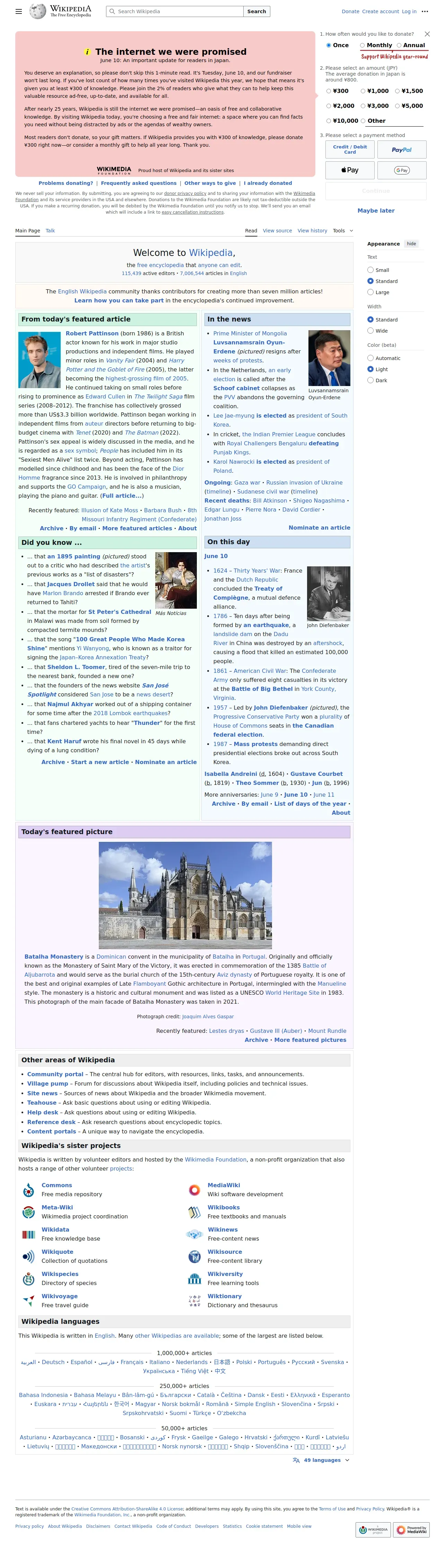Hide the Appearance panel
This screenshot has width=445, height=1568.
[x=412, y=243]
